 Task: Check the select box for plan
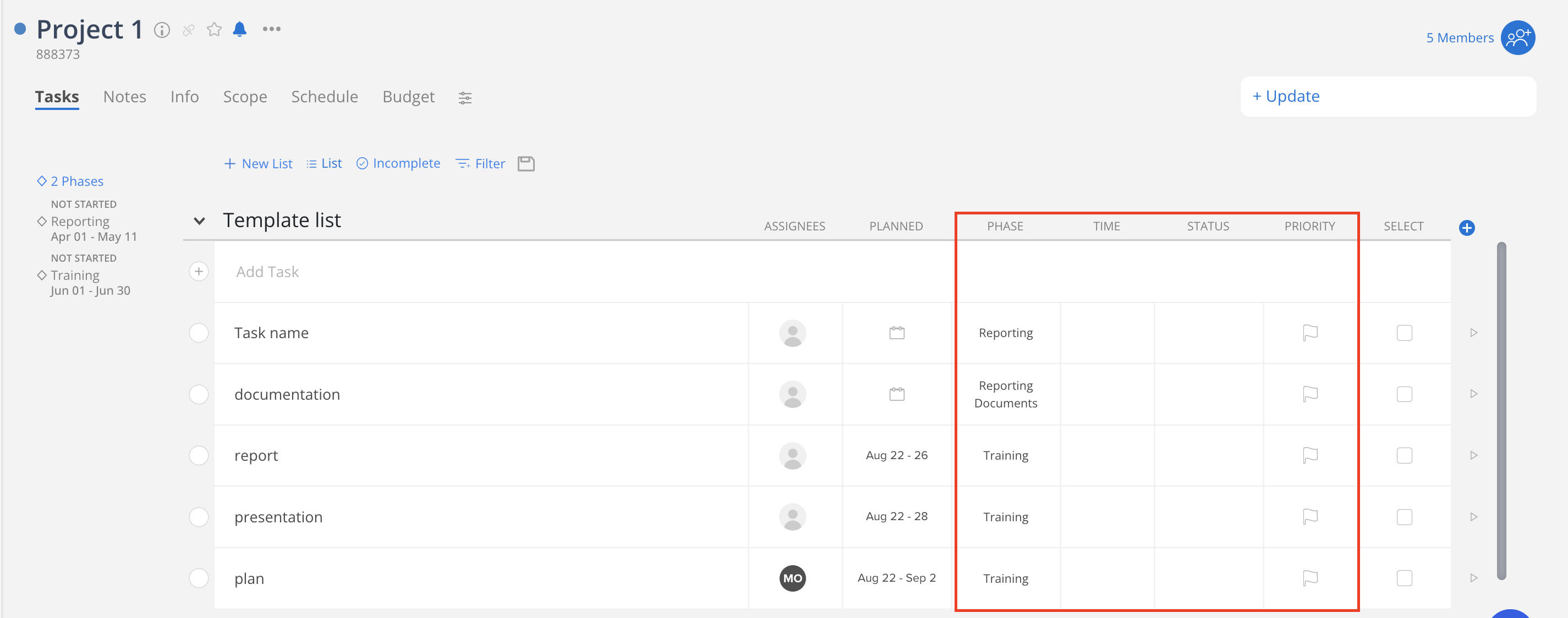pyautogui.click(x=1404, y=578)
